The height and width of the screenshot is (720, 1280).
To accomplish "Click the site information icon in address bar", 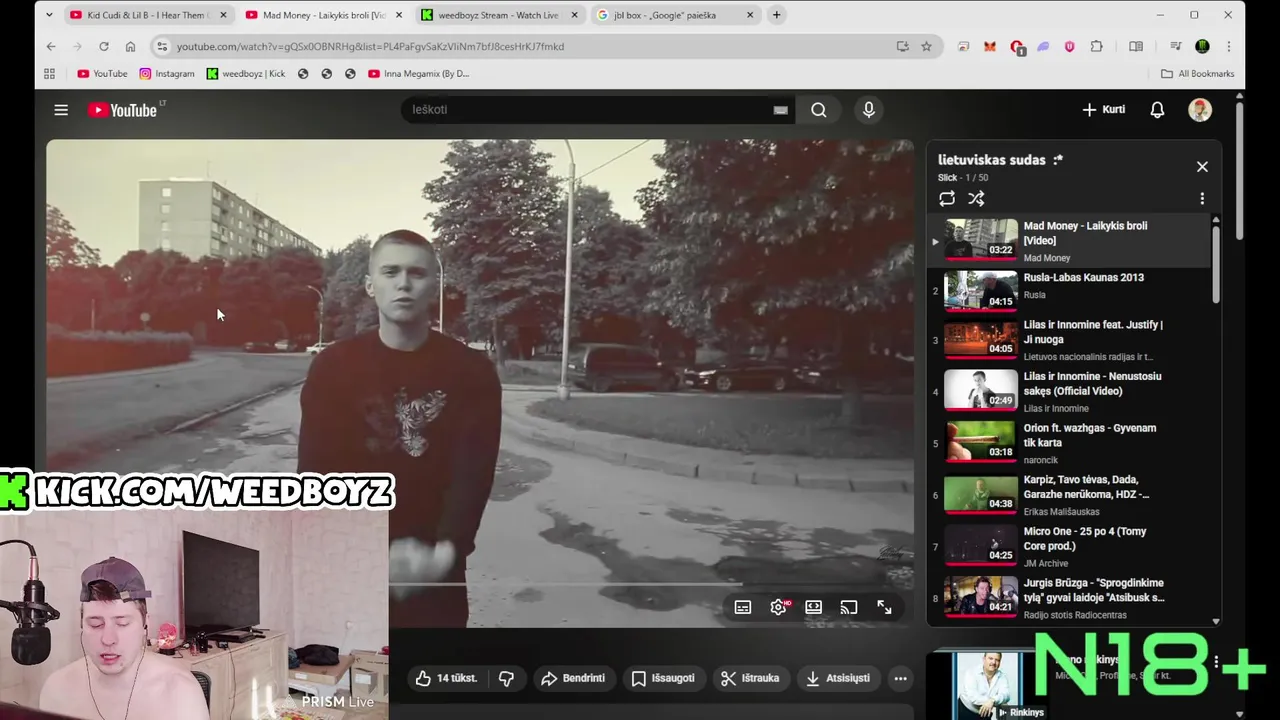I will 162,46.
